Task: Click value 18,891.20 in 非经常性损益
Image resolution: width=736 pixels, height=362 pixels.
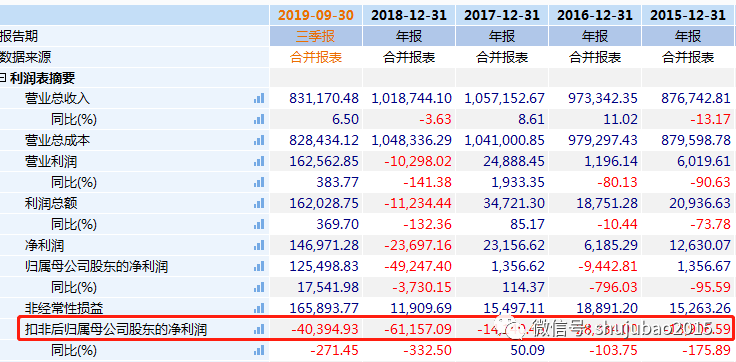Action: click(607, 308)
